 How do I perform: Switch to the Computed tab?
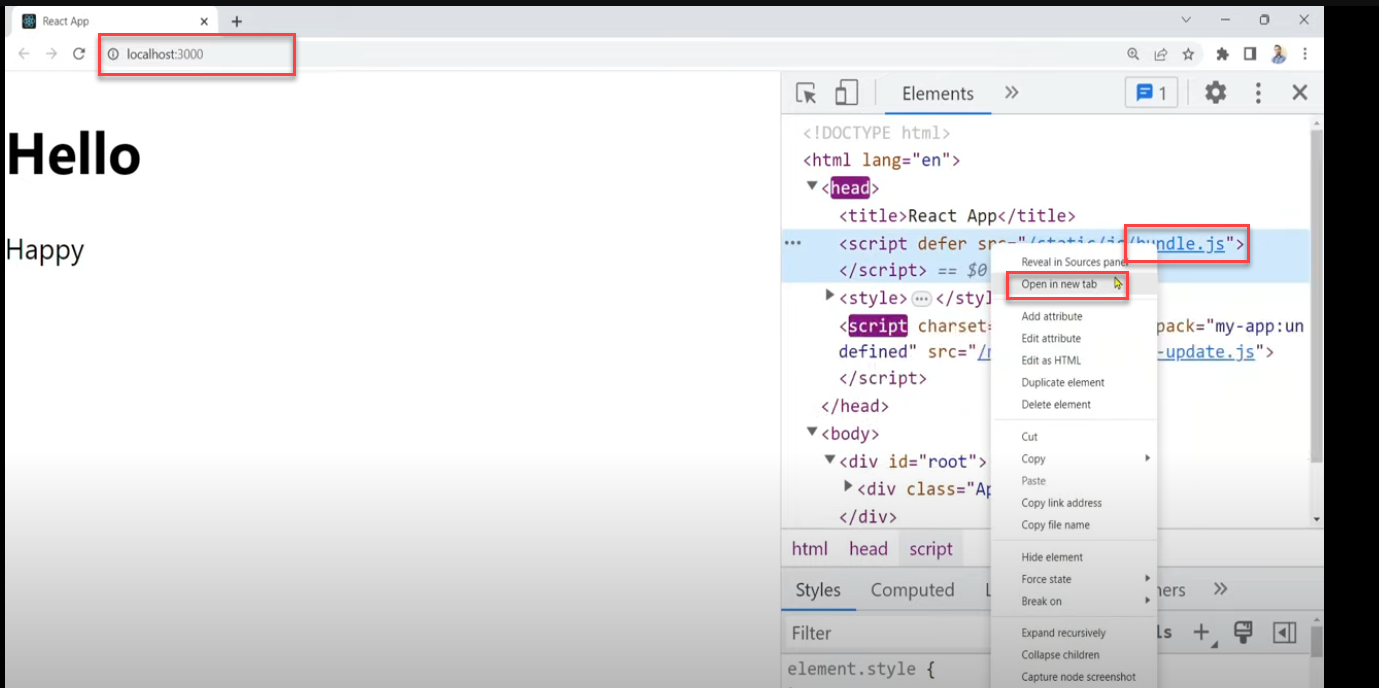click(x=912, y=589)
